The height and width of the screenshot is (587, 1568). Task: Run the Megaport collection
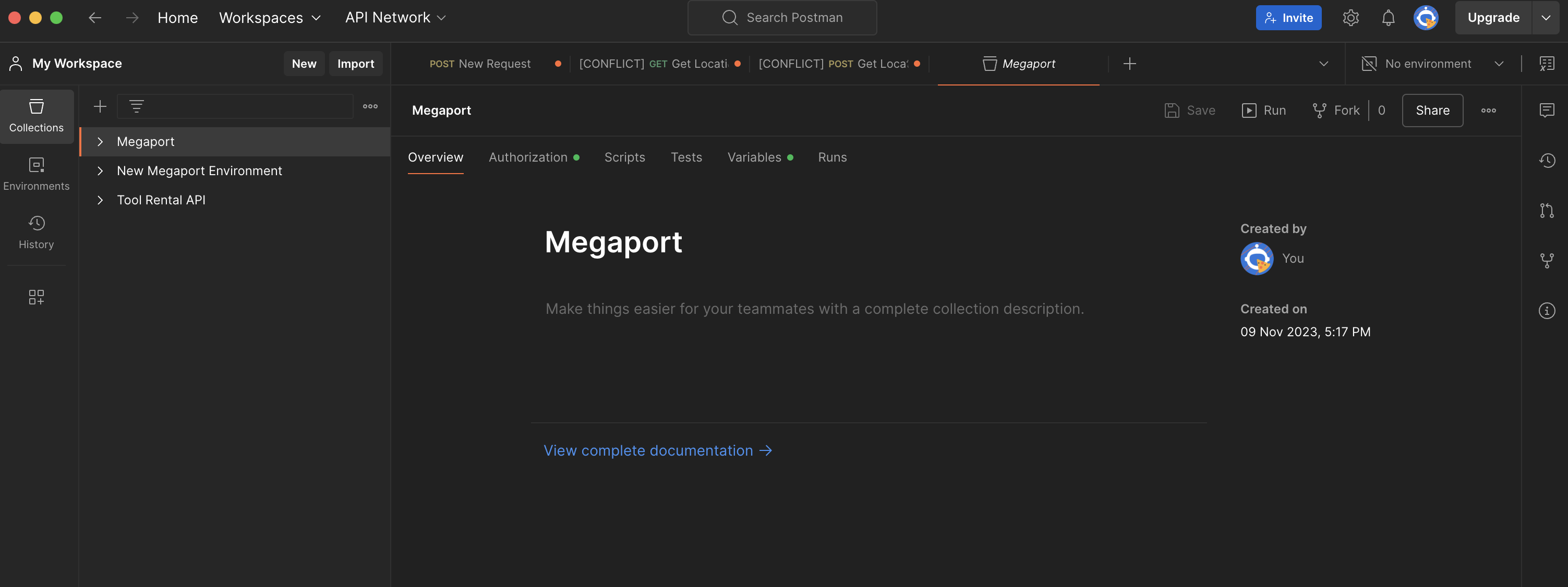[1264, 110]
